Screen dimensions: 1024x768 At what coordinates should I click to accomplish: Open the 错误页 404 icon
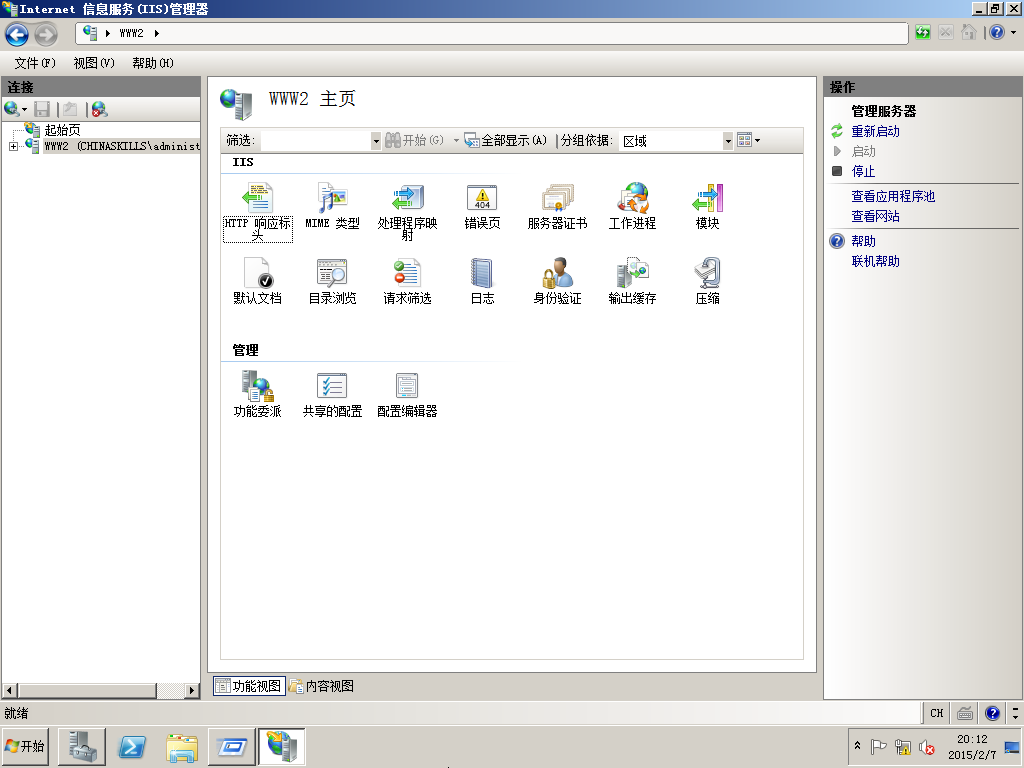pos(482,206)
